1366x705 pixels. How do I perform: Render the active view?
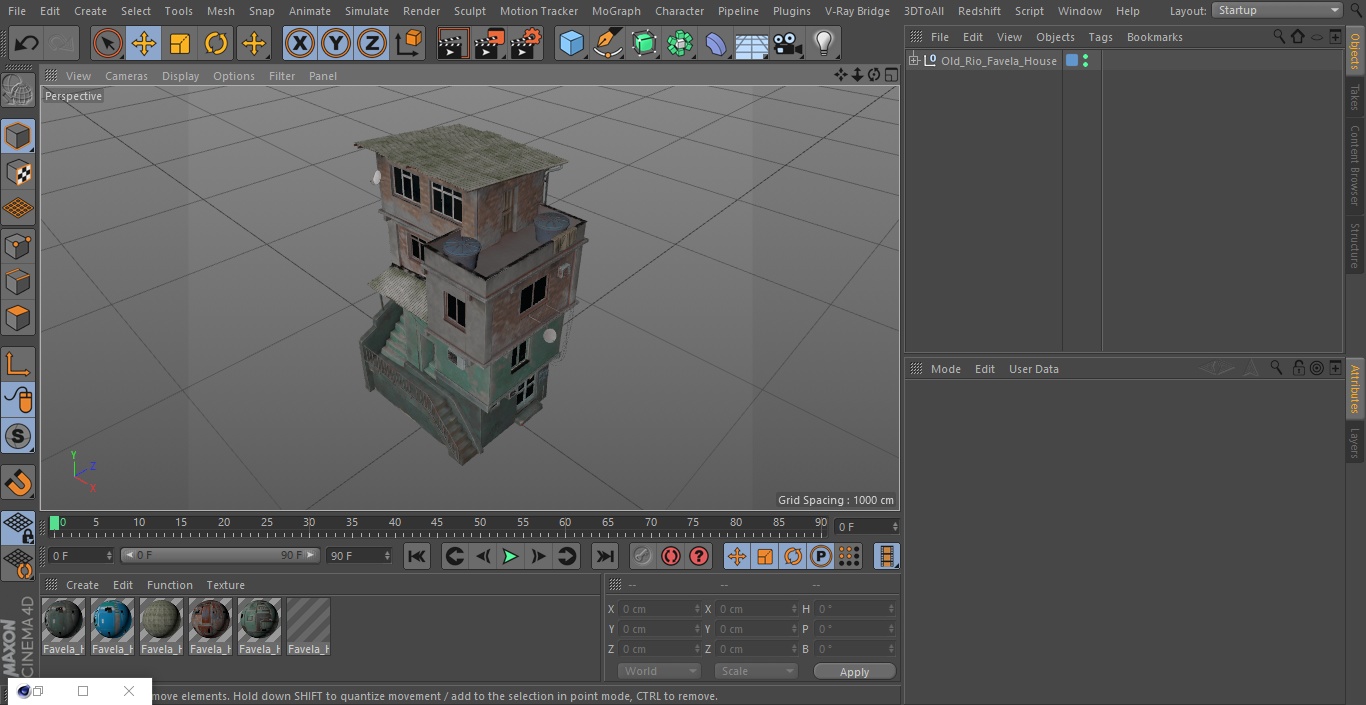[453, 43]
